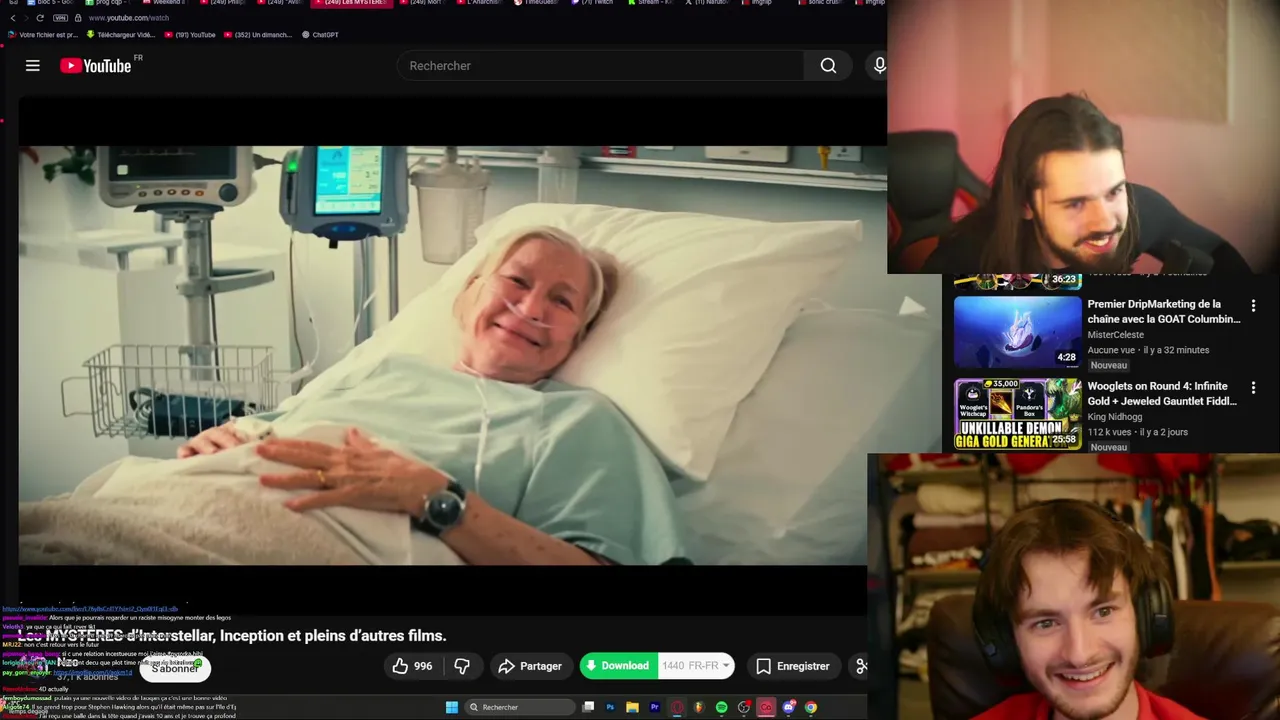Click the browser back arrow
The height and width of the screenshot is (720, 1280).
pyautogui.click(x=13, y=18)
